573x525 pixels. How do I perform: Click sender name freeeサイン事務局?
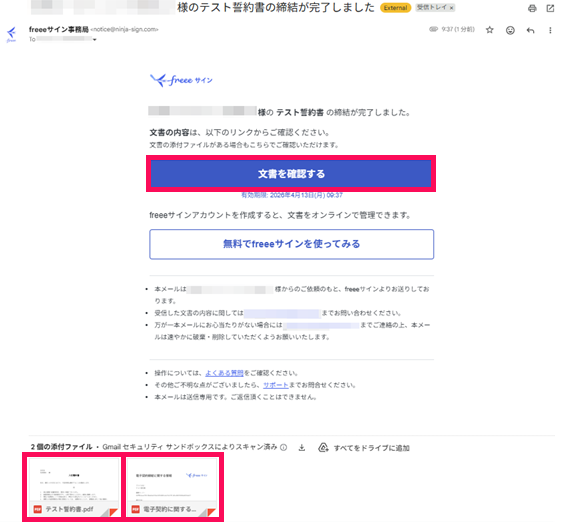(x=59, y=29)
